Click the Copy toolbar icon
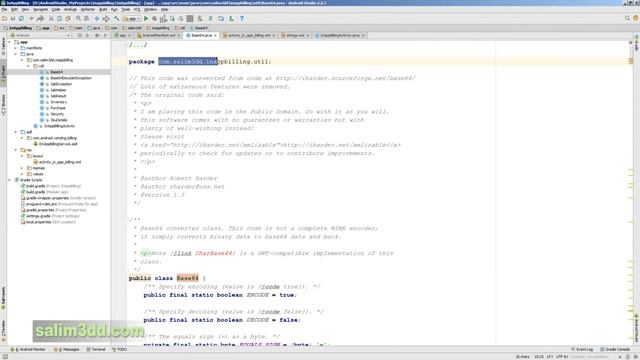This screenshot has height=360, width=640. click(60, 18)
